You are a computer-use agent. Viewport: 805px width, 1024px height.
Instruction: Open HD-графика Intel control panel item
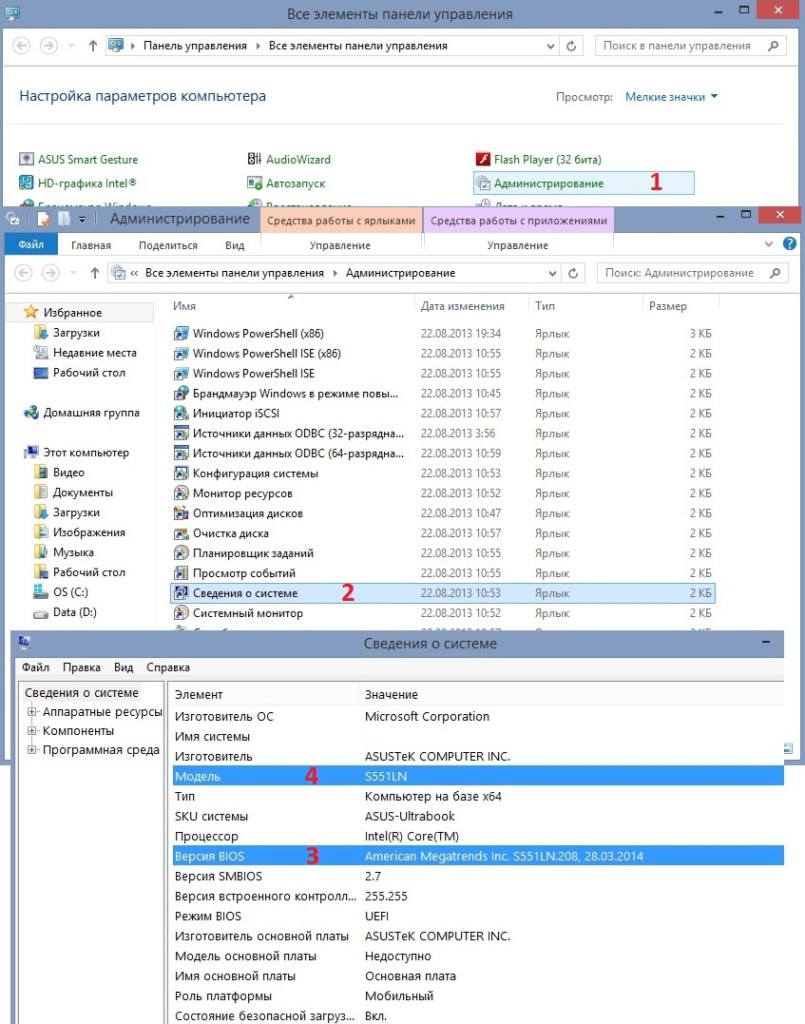click(78, 183)
